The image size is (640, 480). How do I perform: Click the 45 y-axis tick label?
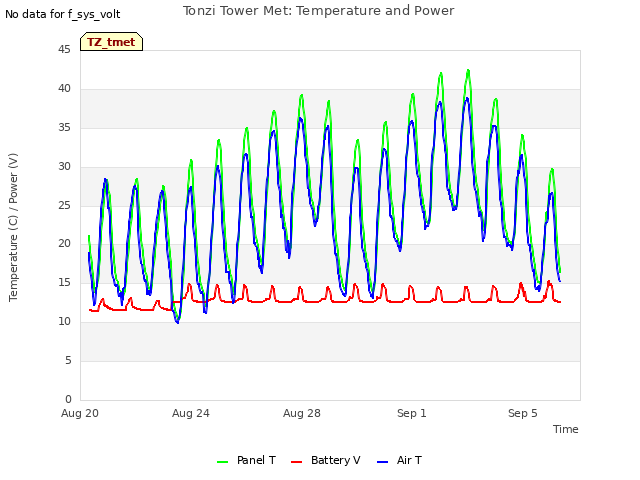point(64,50)
